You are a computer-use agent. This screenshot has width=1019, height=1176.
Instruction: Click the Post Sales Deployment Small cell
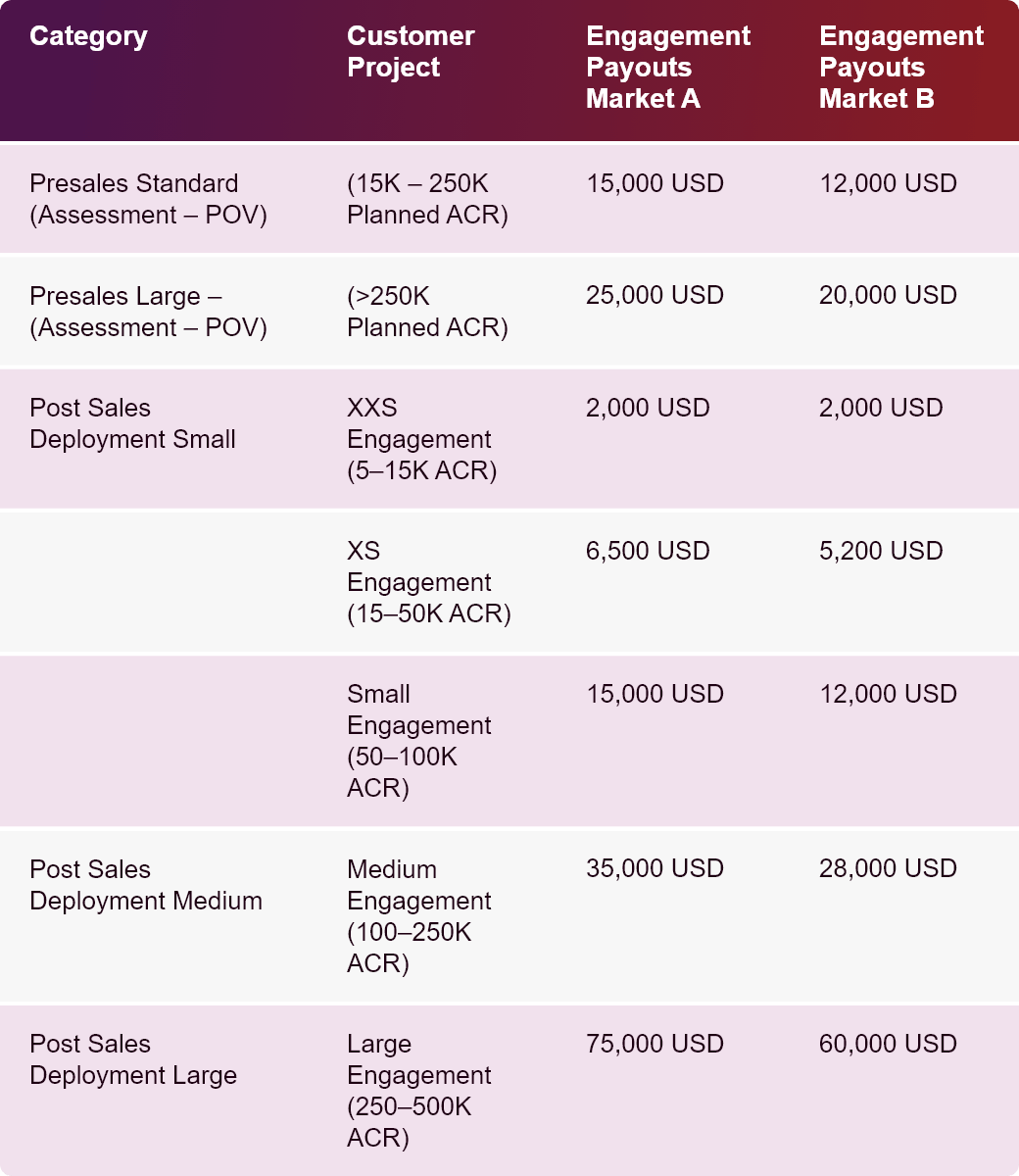(x=132, y=423)
